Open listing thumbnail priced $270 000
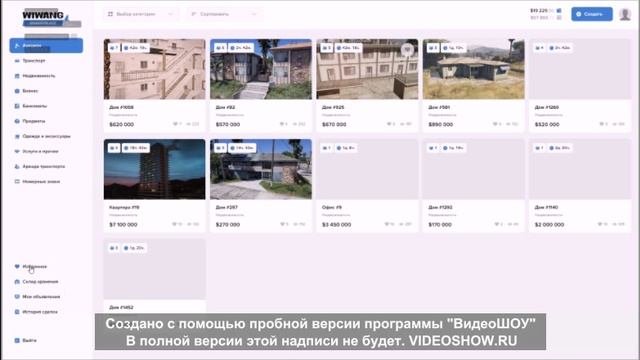 (x=261, y=169)
